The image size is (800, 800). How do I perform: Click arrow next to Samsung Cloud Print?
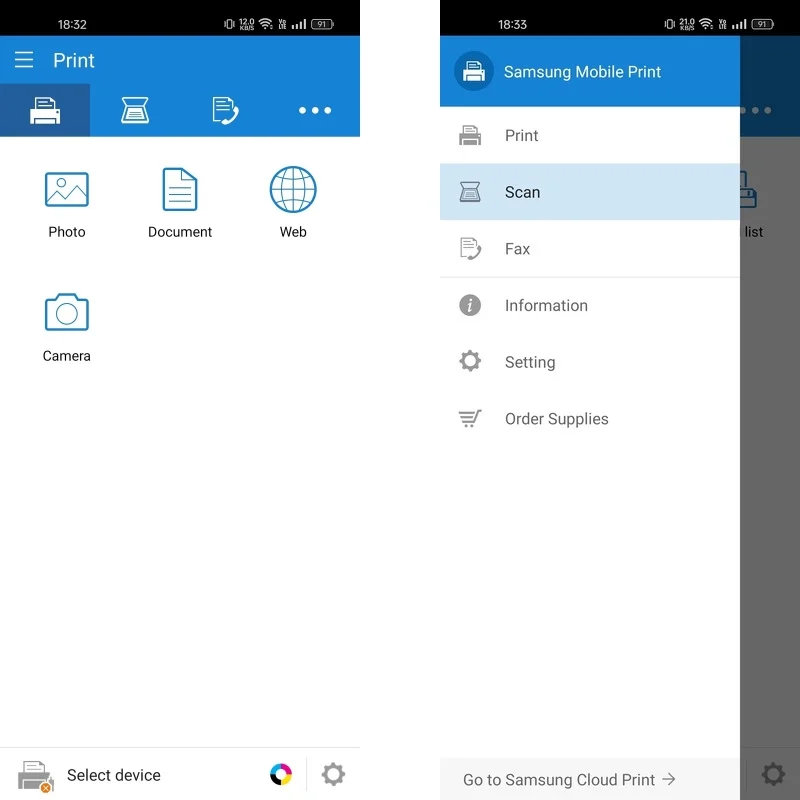tap(669, 779)
